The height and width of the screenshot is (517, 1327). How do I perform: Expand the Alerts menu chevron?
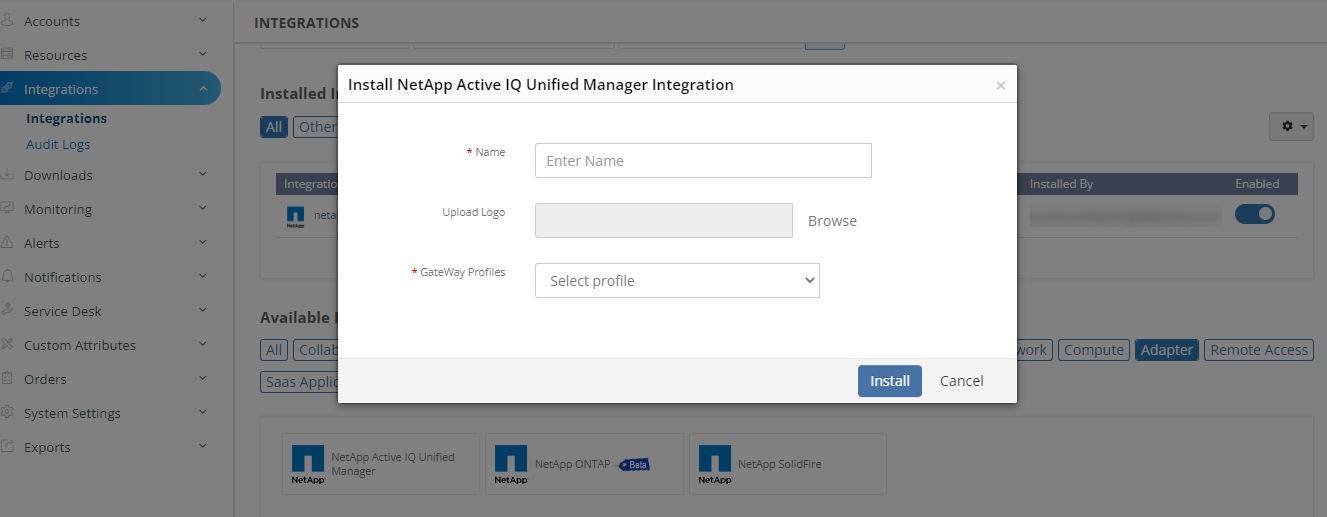(x=203, y=242)
